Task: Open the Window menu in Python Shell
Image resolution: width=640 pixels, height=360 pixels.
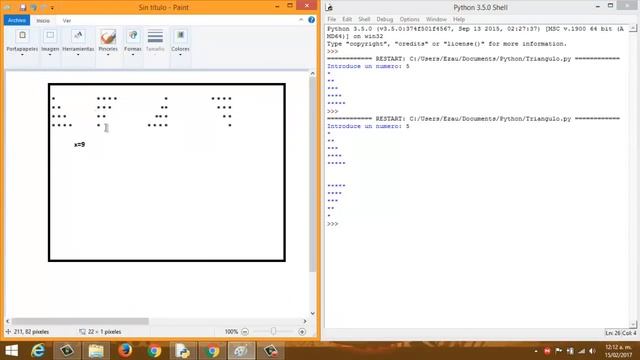Action: click(x=436, y=19)
